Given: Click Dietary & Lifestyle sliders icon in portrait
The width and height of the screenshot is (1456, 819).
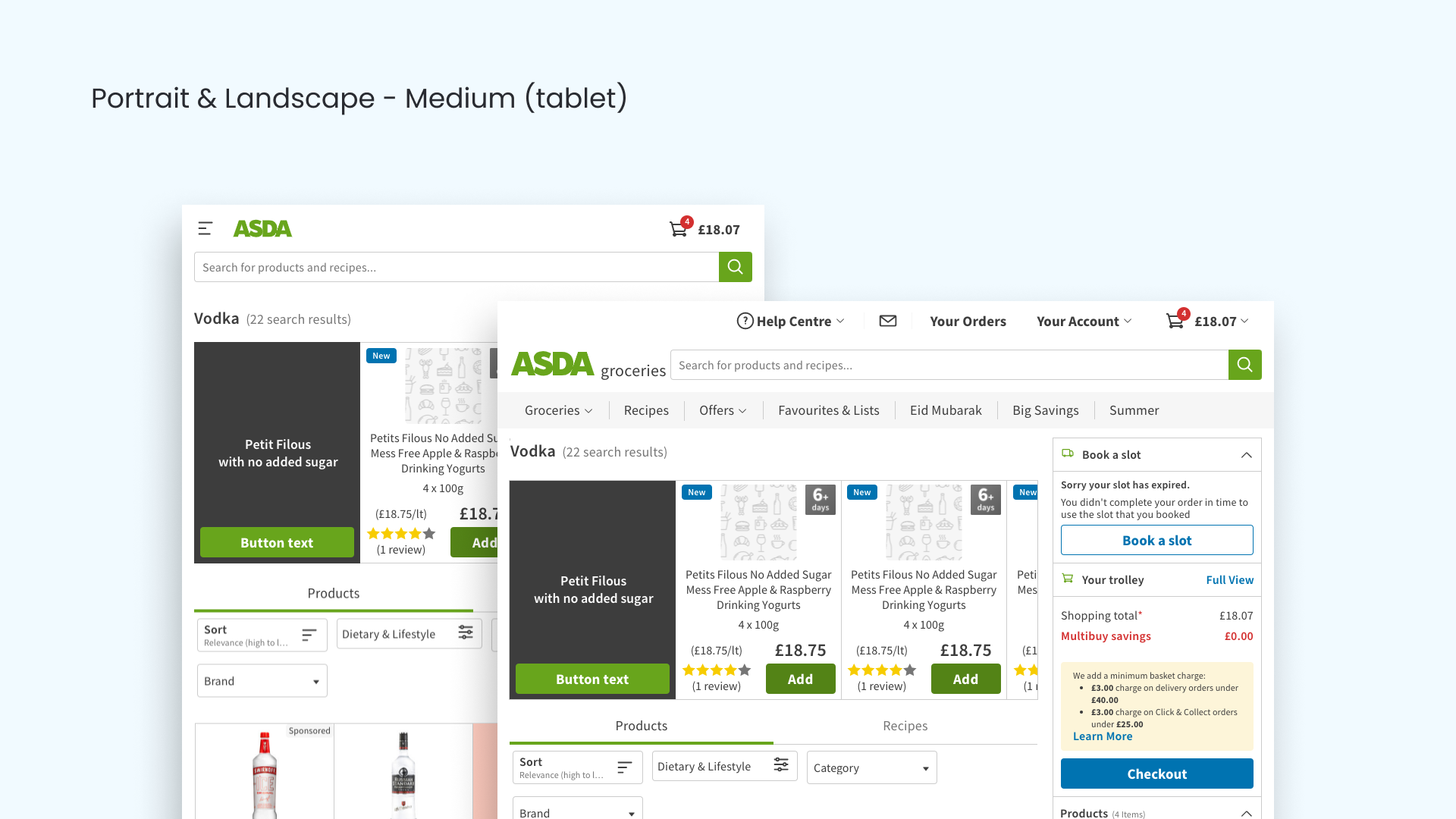Looking at the screenshot, I should point(466,632).
